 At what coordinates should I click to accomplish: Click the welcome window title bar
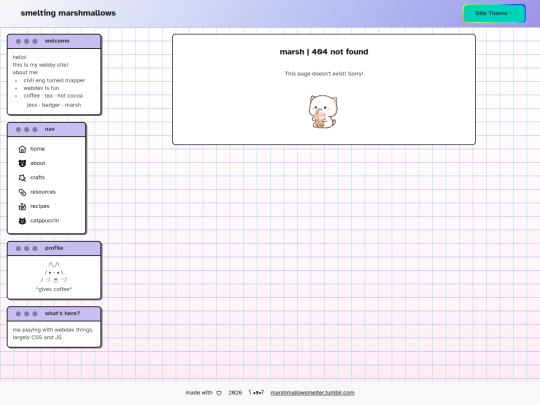[54, 41]
